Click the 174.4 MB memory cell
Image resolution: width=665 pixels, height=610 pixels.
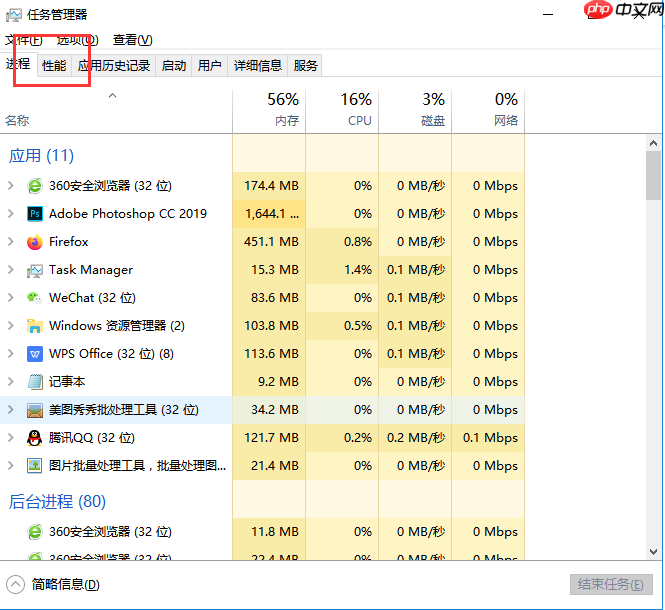[x=269, y=186]
